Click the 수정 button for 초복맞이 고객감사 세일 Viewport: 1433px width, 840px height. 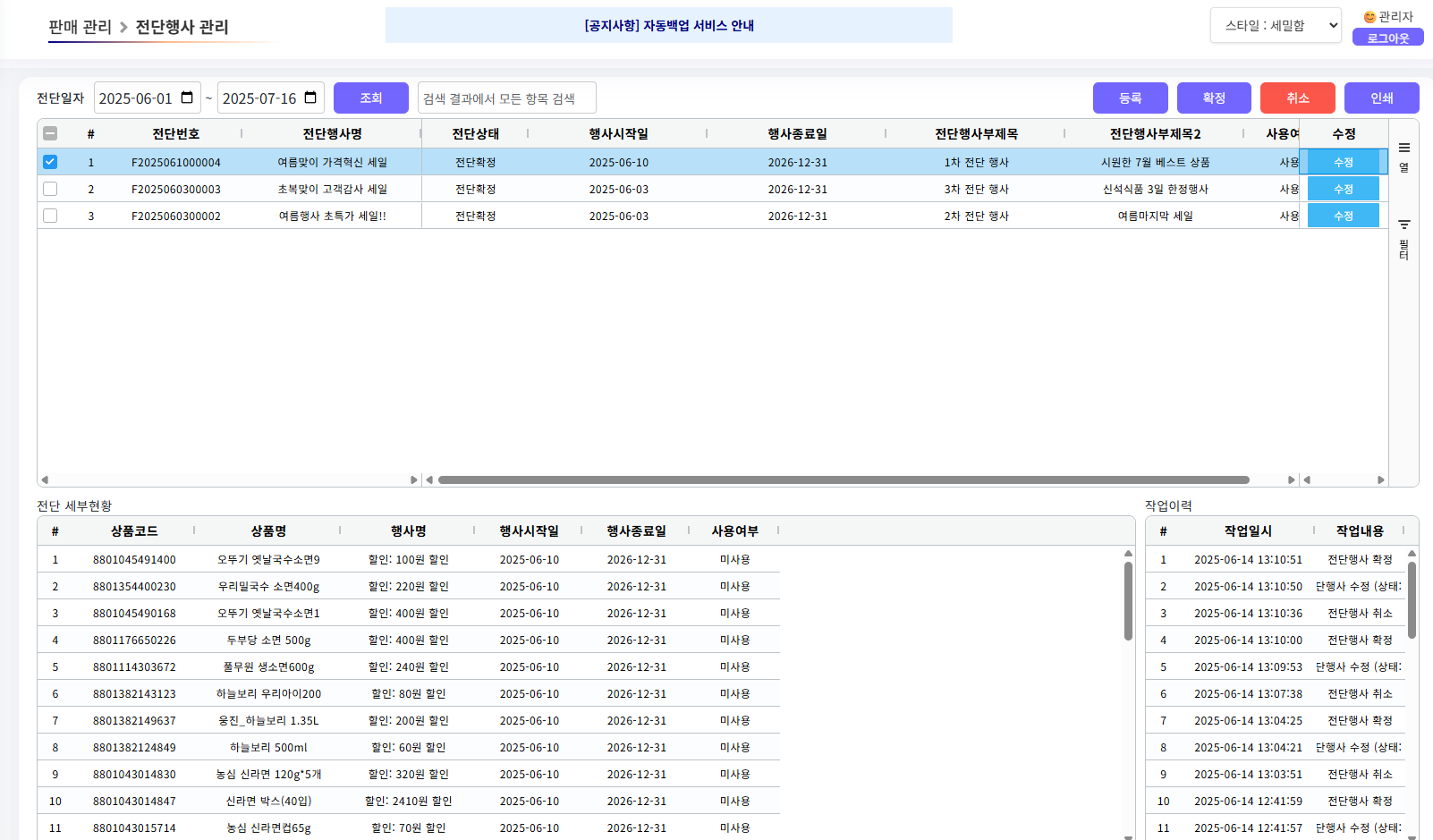coord(1343,189)
